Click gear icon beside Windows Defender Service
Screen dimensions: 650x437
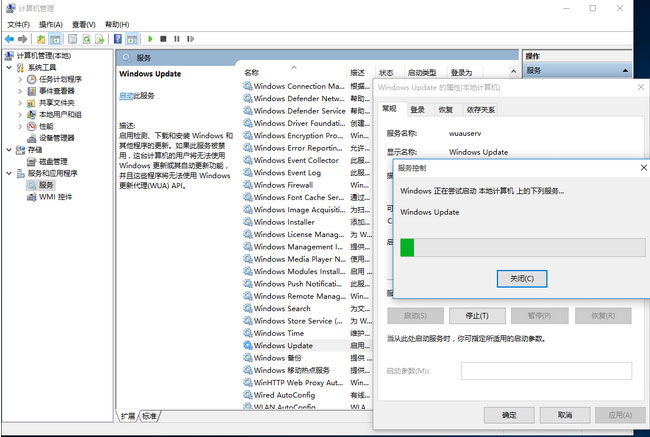248,111
